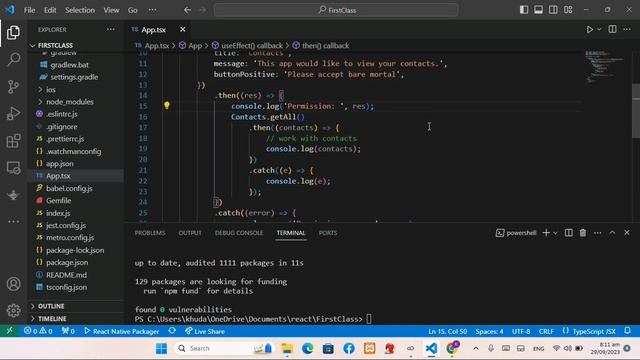Viewport: 640px width, 360px height.
Task: Open the Selection menu
Action: pos(80,10)
